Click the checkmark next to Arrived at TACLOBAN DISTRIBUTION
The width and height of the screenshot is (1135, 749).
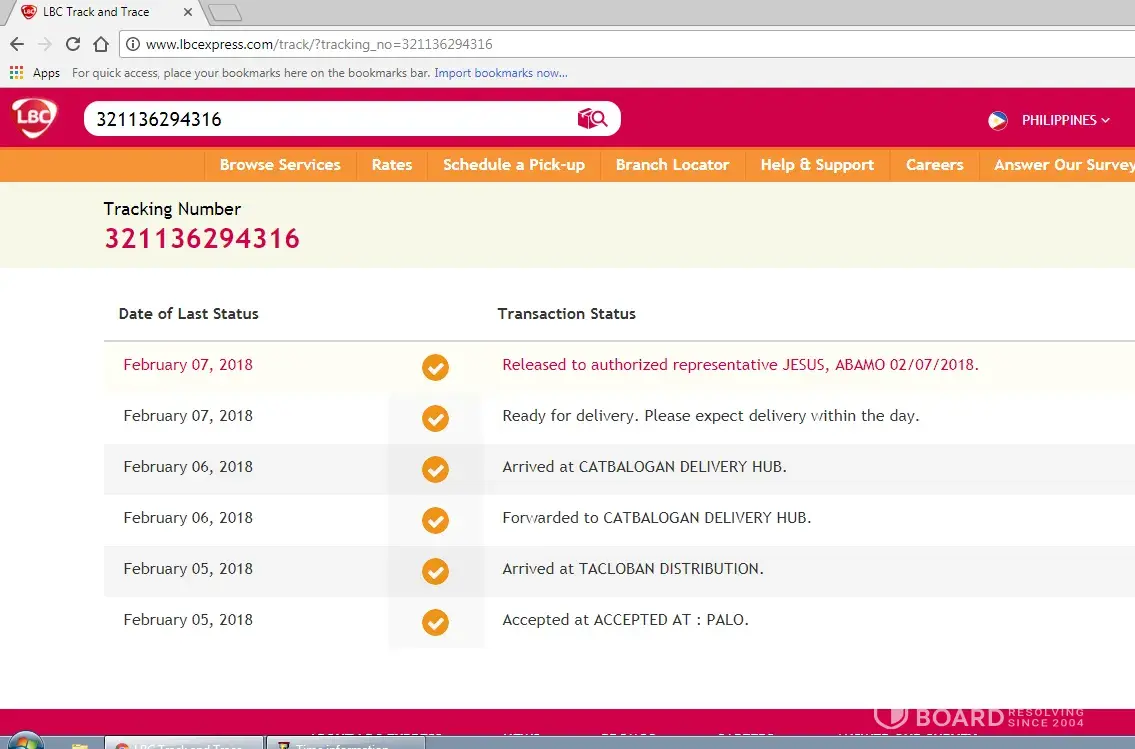coord(435,571)
